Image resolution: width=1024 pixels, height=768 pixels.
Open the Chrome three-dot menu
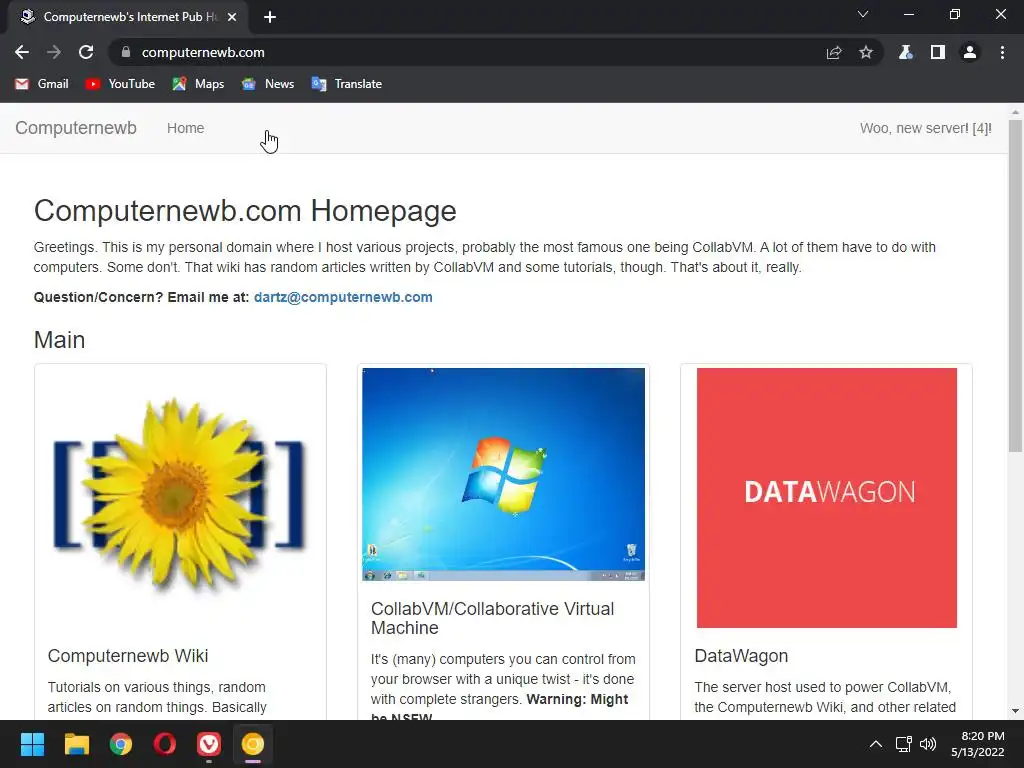(1002, 52)
